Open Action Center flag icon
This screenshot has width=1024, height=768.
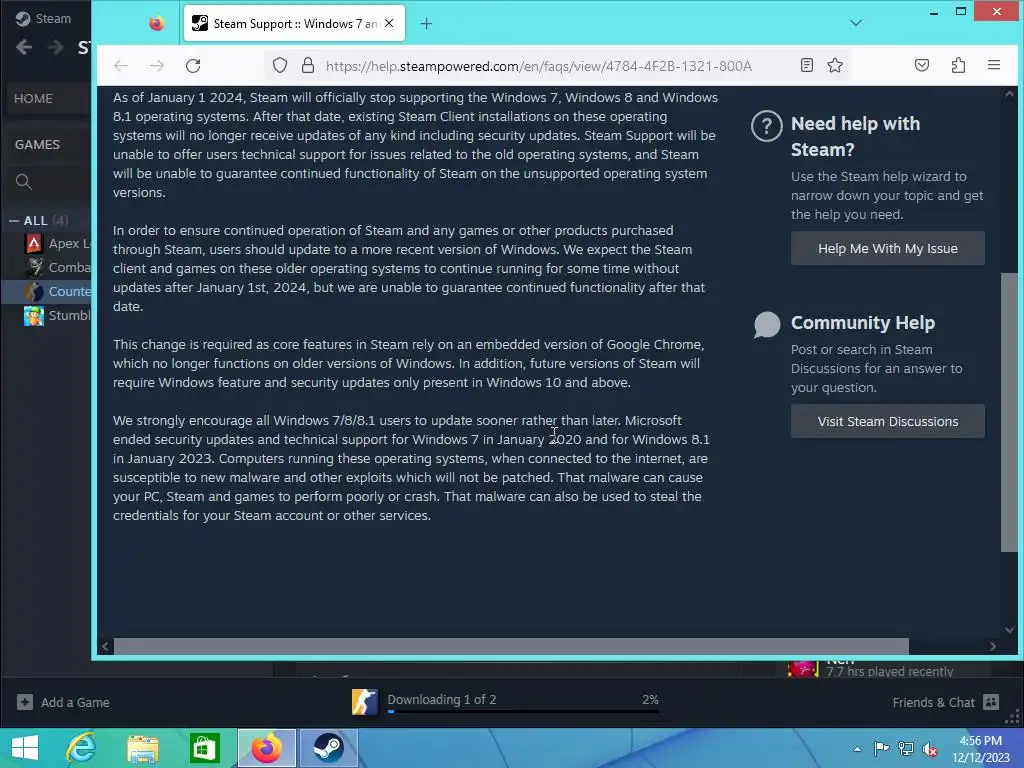[881, 748]
